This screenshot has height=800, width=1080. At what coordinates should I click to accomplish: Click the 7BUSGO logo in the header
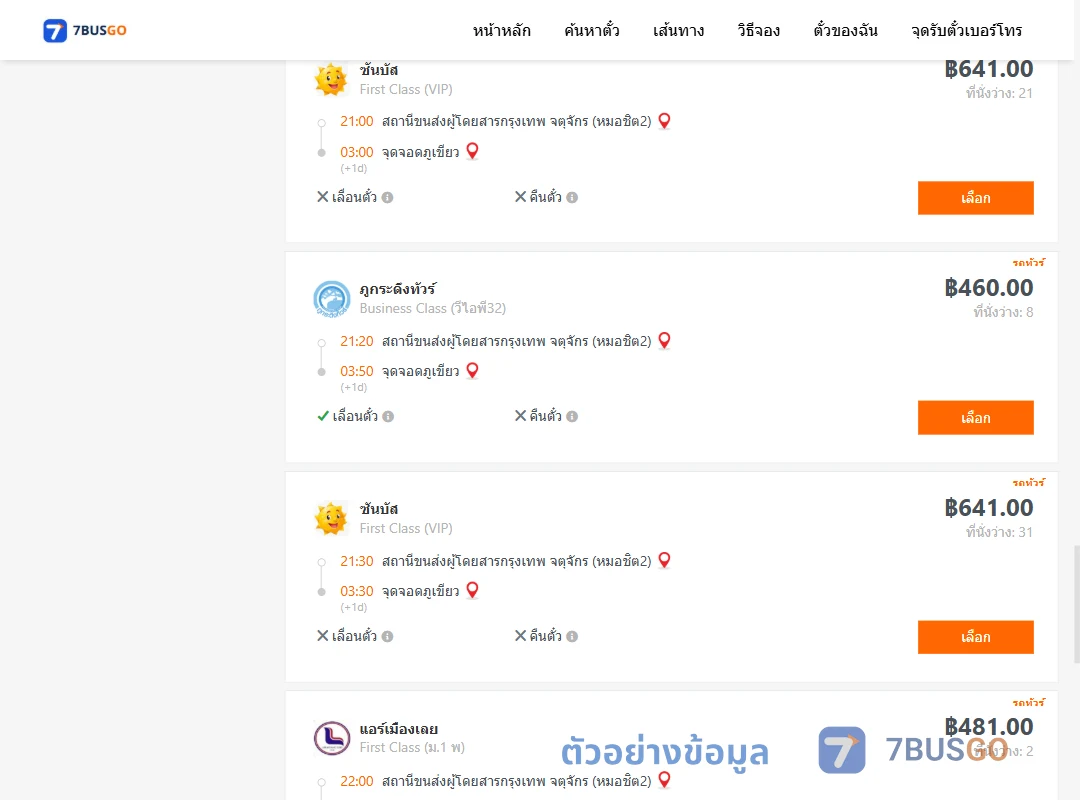[x=85, y=30]
